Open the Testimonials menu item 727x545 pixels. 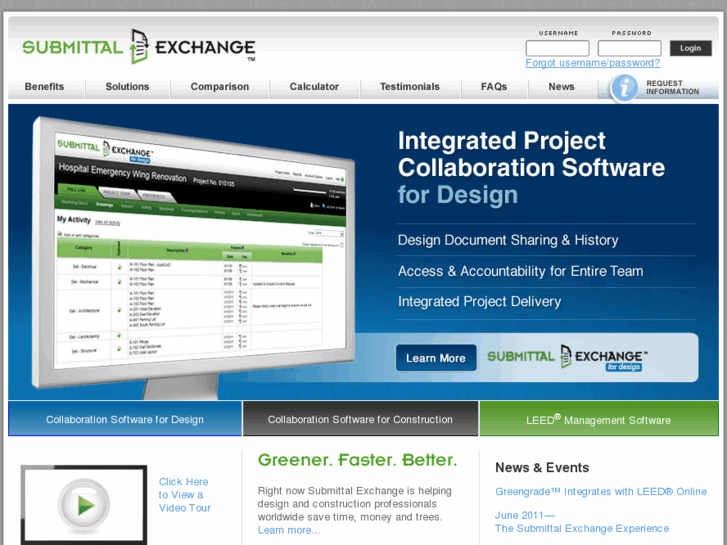pos(410,87)
